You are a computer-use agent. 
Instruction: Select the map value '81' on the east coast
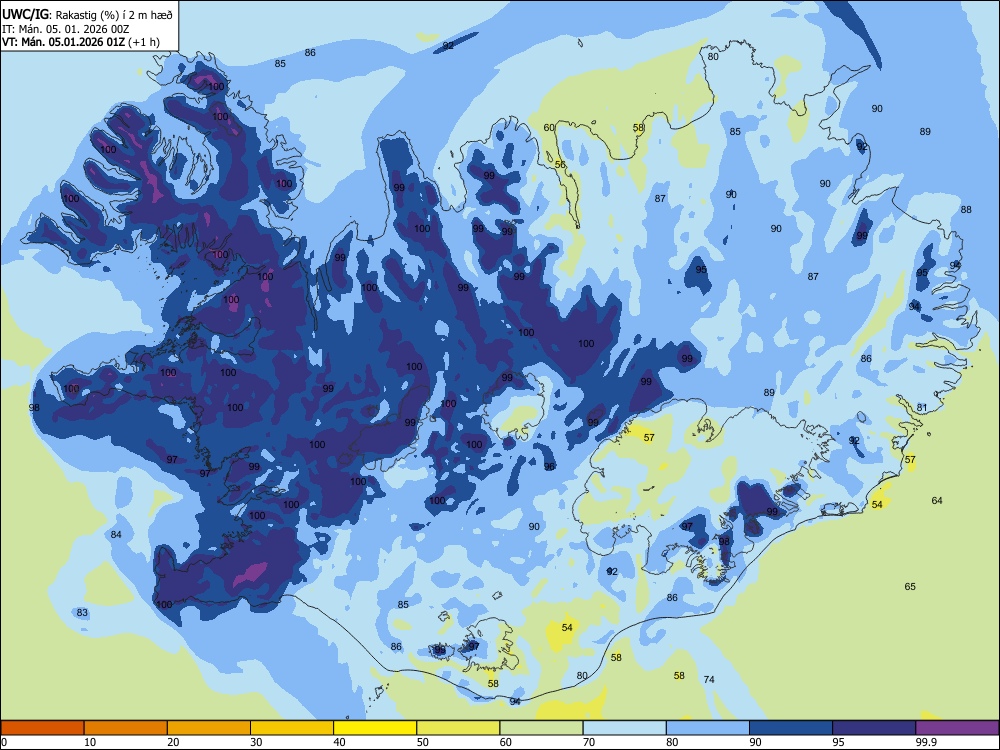pos(922,408)
